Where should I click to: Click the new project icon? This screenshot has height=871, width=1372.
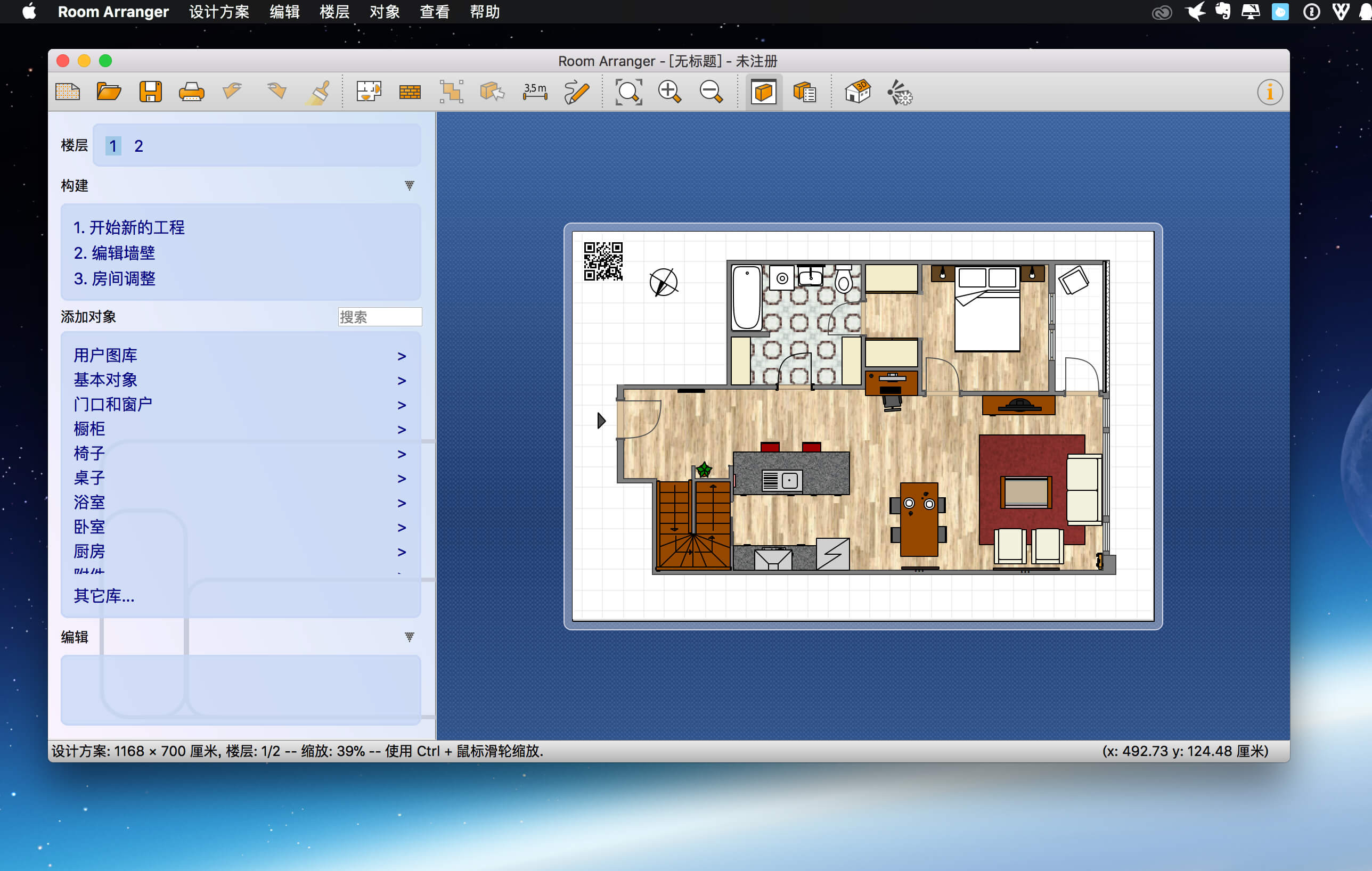click(x=68, y=92)
